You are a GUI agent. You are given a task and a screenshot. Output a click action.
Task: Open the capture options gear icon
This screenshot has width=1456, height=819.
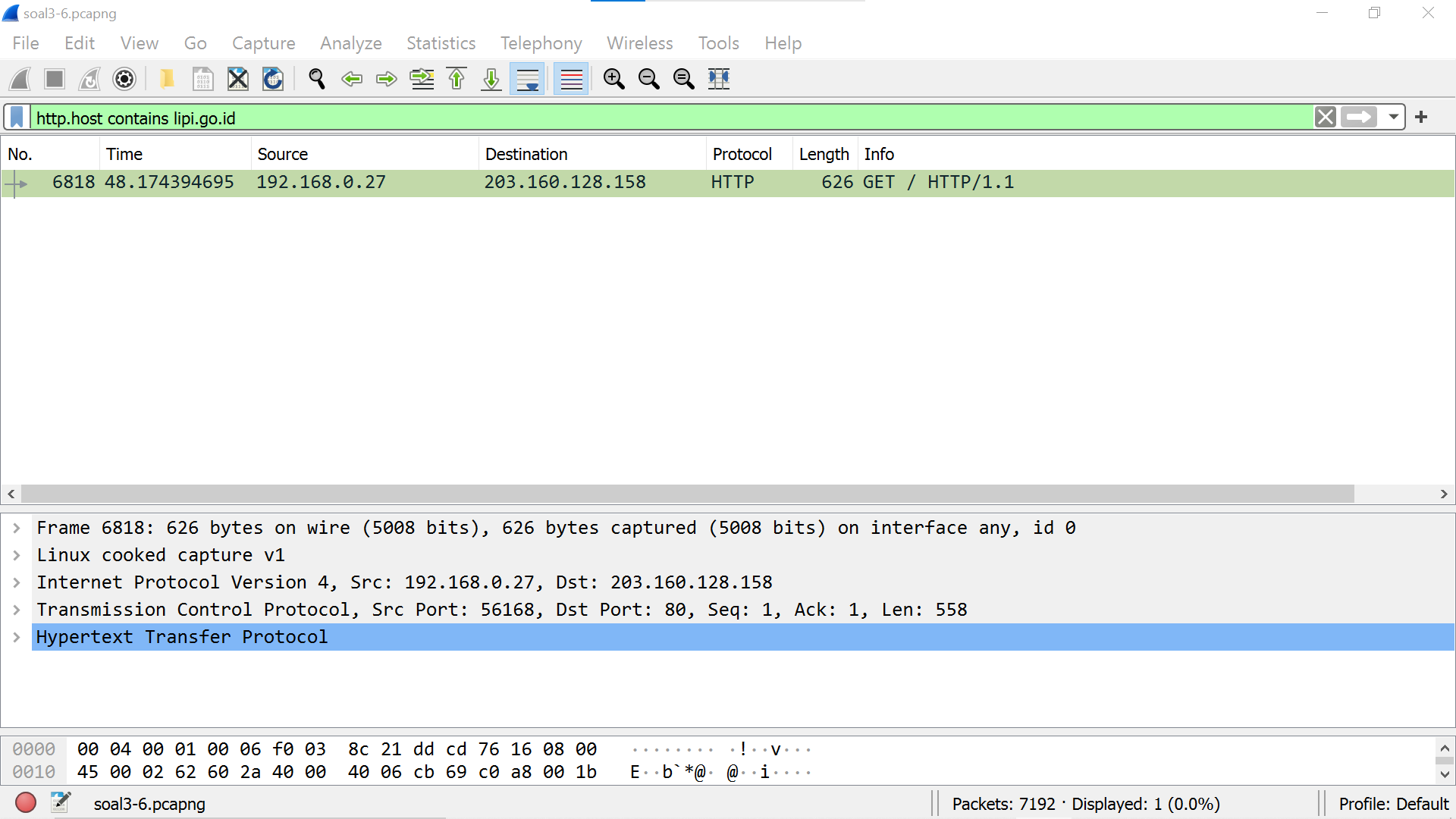tap(124, 79)
